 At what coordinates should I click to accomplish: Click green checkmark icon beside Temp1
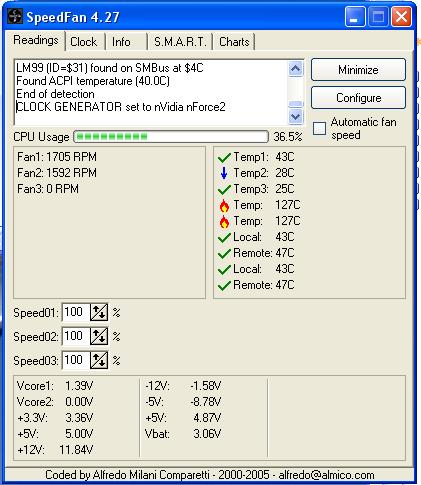[224, 157]
